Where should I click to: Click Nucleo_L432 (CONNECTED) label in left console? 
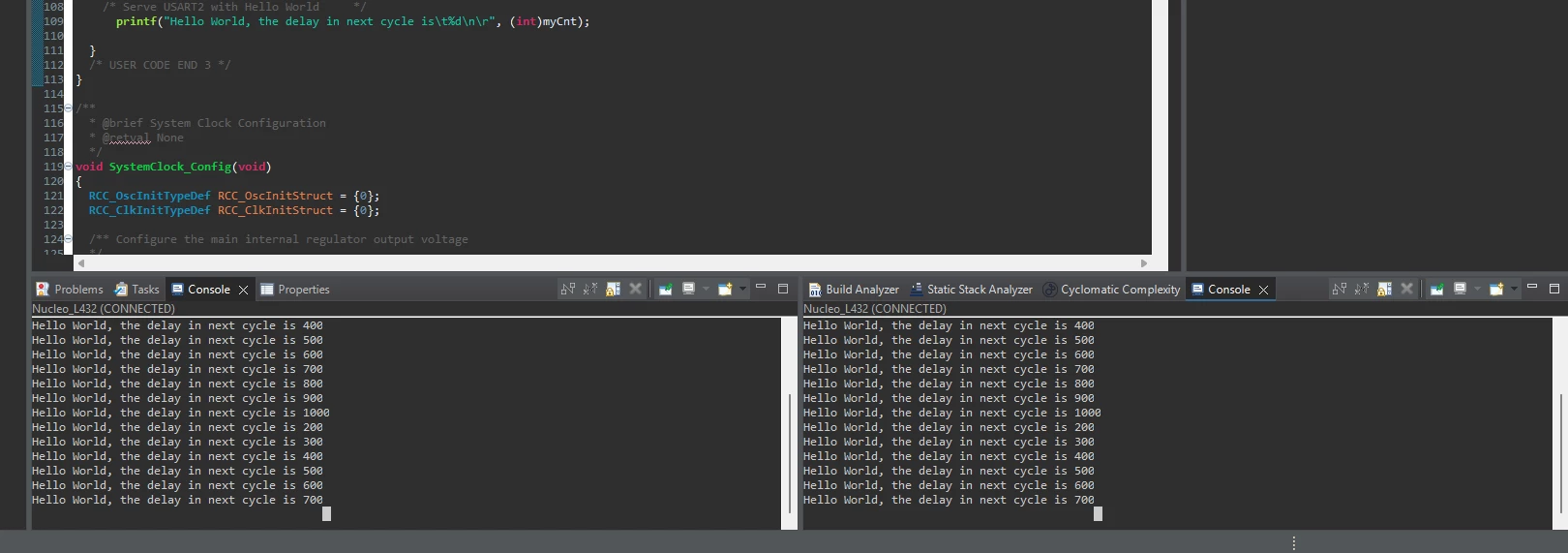[104, 309]
